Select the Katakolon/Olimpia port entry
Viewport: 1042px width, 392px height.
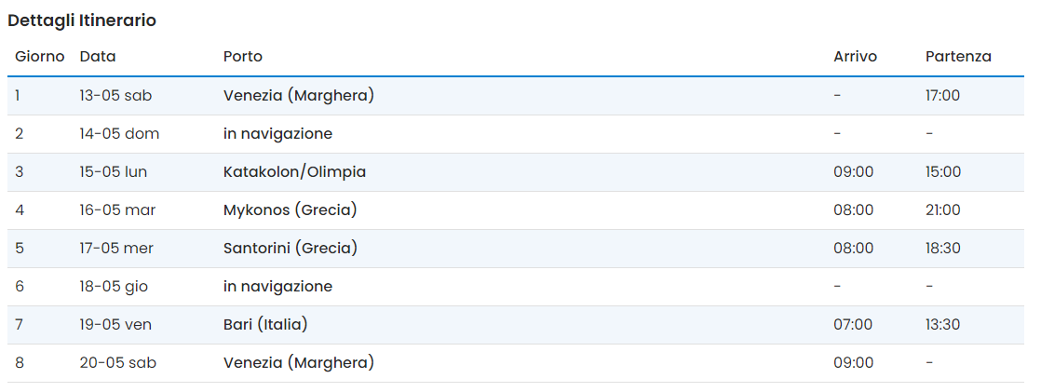[x=294, y=172]
